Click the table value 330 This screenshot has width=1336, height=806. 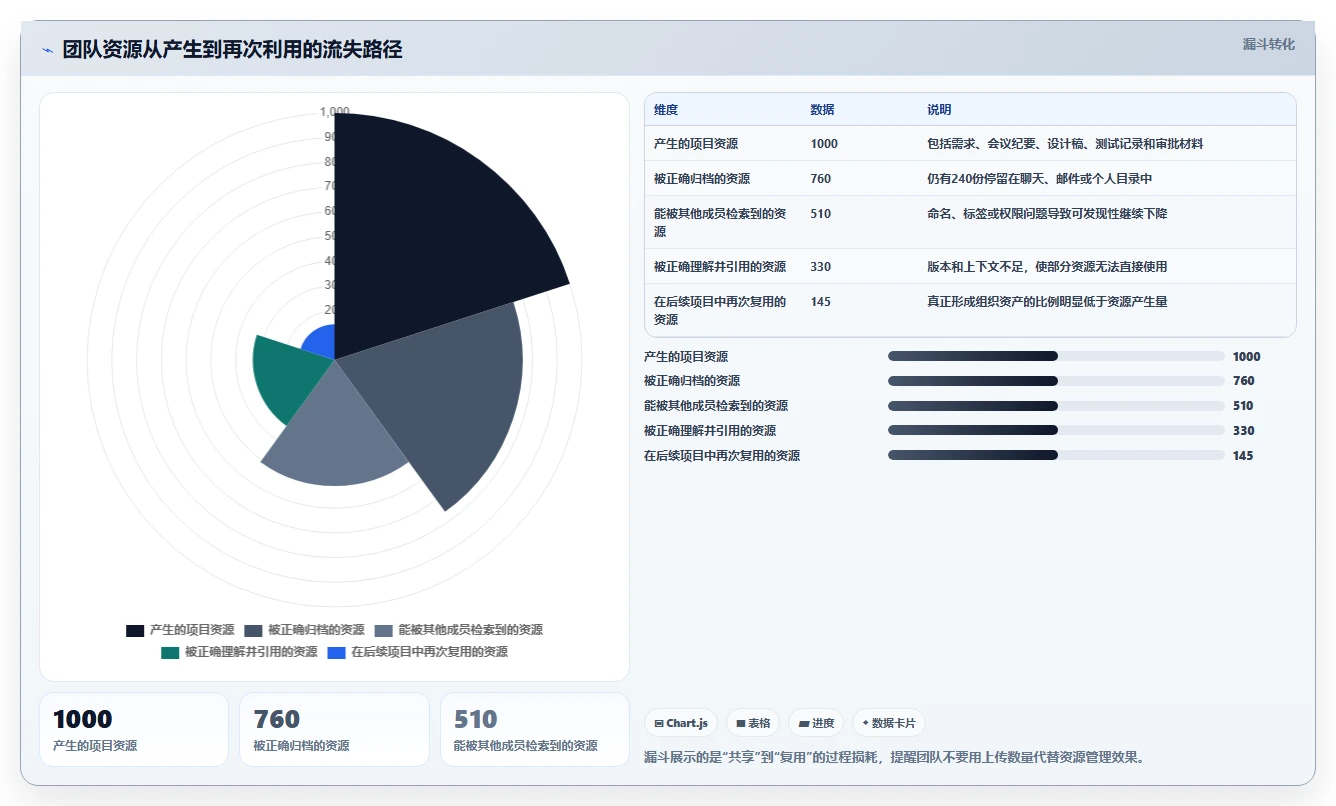pos(821,267)
